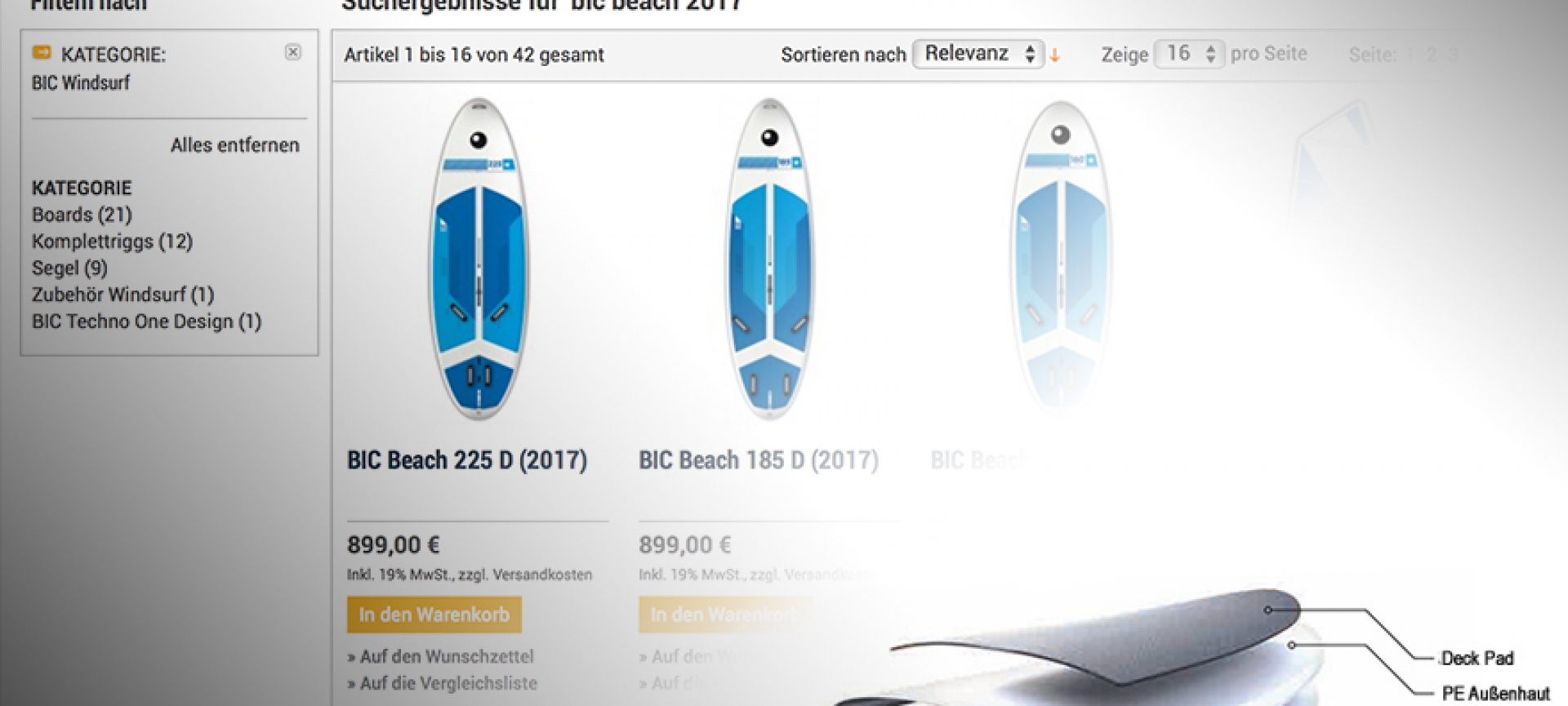This screenshot has height=706, width=1568.
Task: Filter by Komplettriggs (12) category
Action: (112, 242)
